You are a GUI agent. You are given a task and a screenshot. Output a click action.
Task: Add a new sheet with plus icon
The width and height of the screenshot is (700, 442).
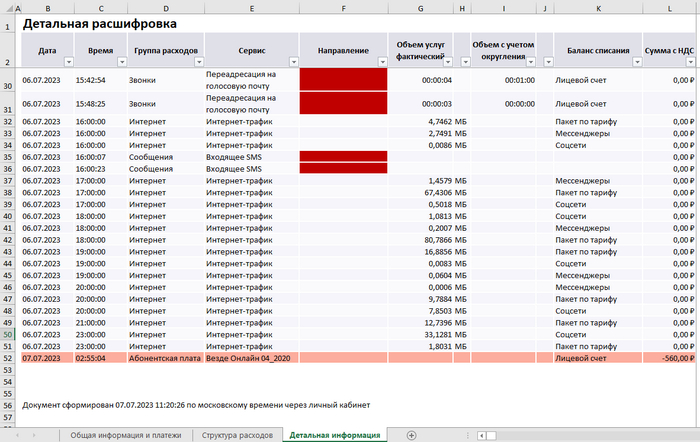(412, 435)
